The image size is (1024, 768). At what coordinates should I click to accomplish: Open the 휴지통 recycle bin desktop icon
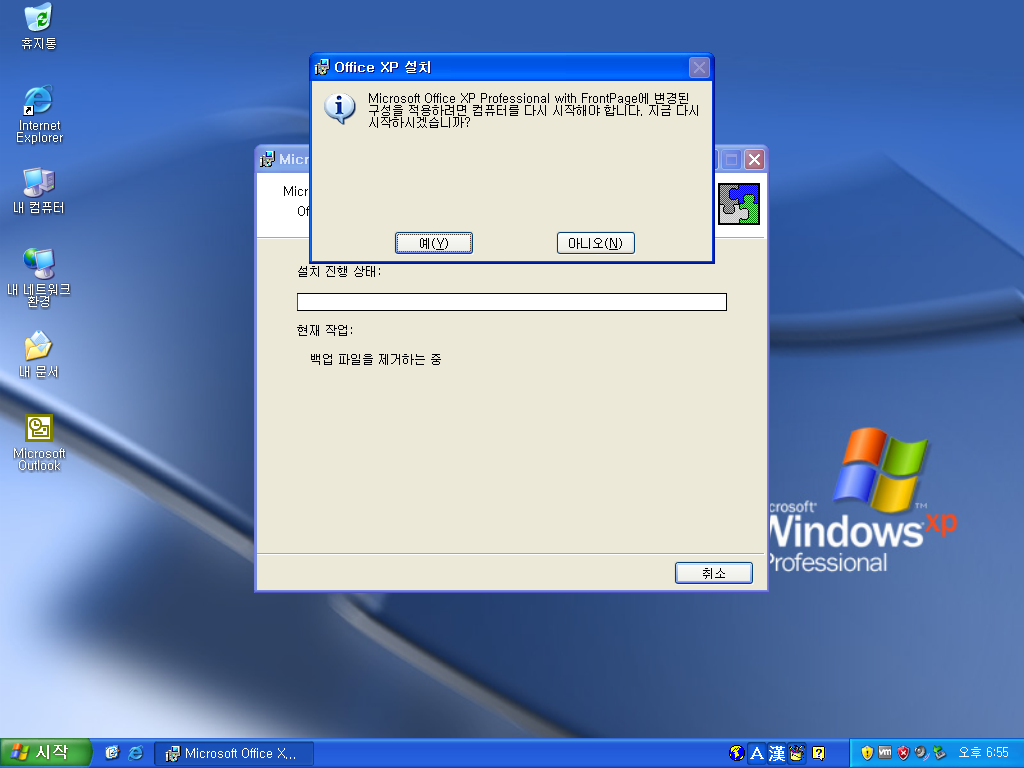[39, 27]
